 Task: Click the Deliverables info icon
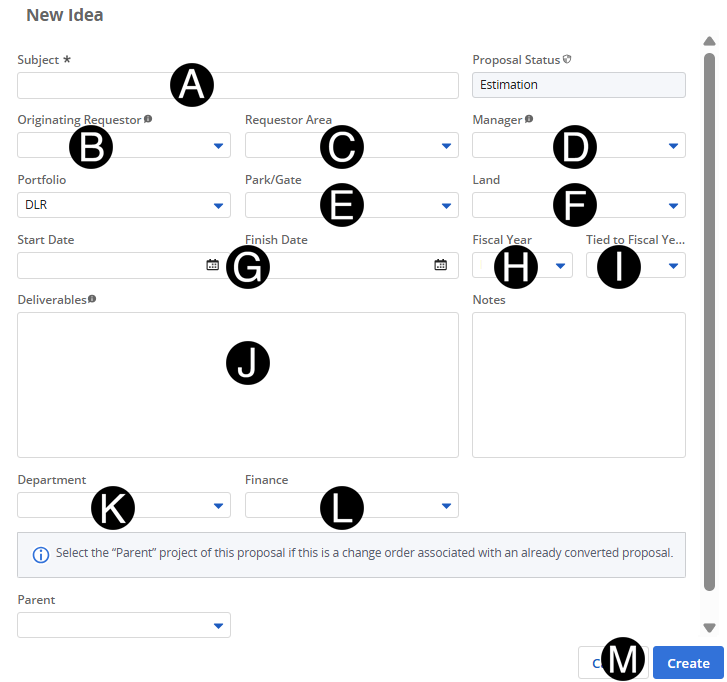point(92,299)
